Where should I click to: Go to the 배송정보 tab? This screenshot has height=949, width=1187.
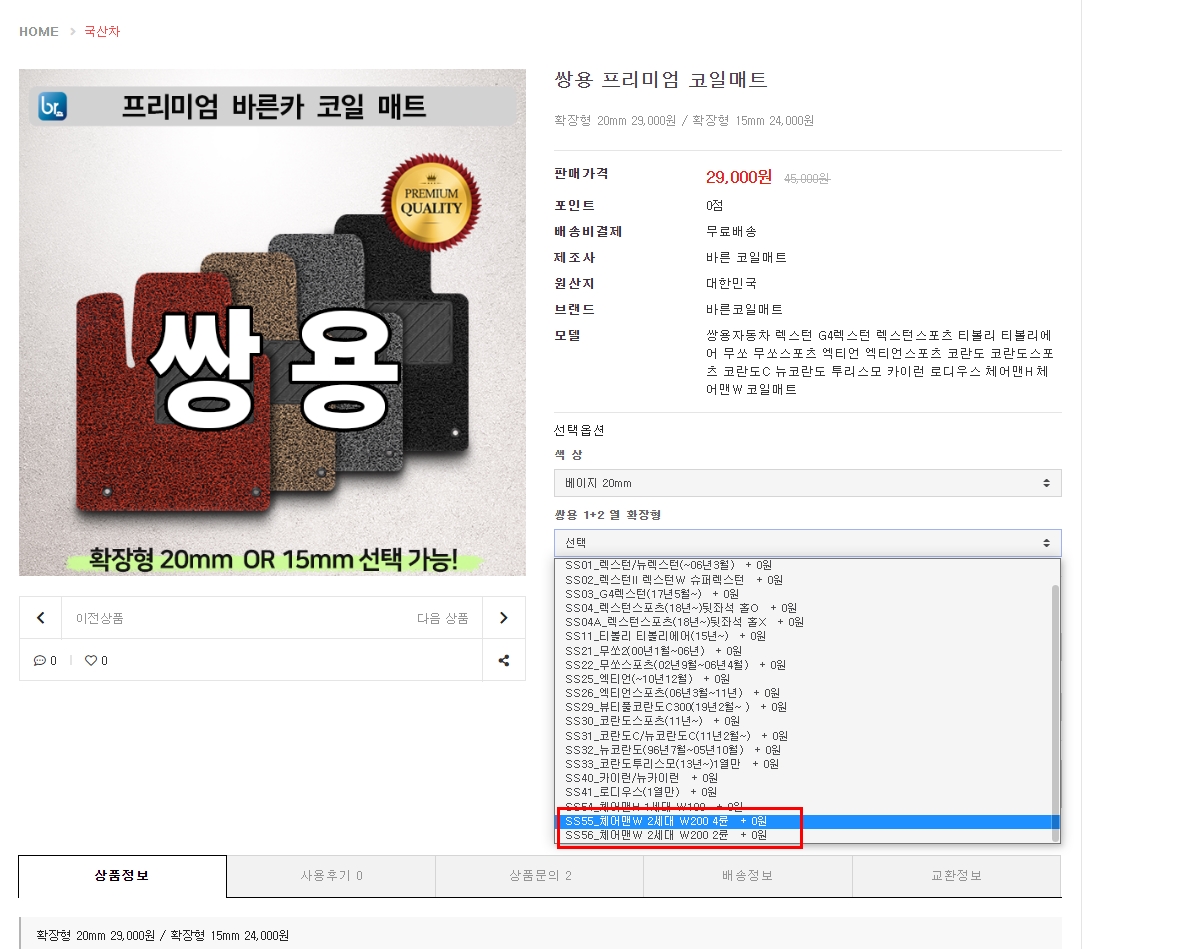point(747,876)
